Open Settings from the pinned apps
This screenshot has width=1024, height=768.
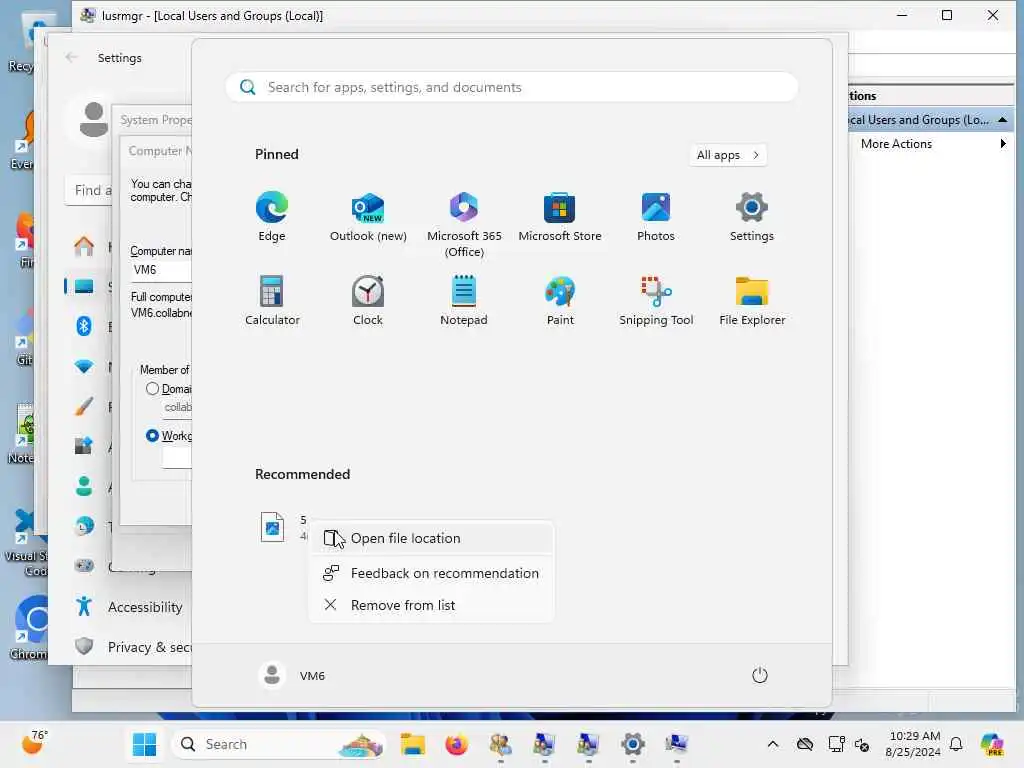point(752,217)
